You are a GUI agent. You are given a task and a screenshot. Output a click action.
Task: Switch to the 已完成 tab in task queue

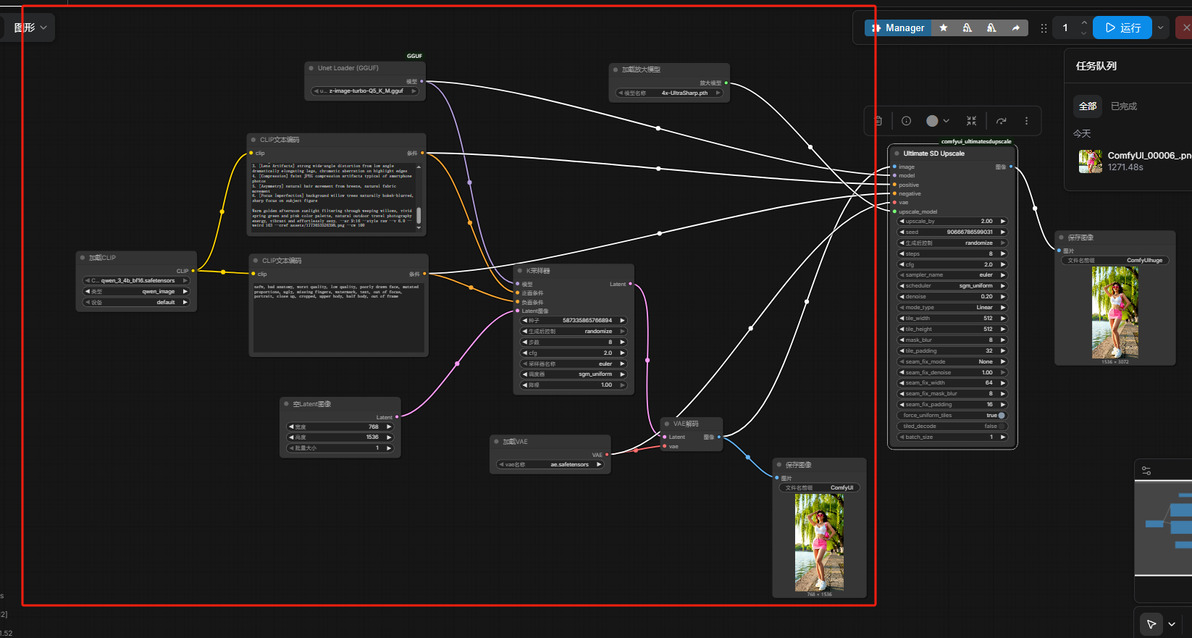[1124, 106]
